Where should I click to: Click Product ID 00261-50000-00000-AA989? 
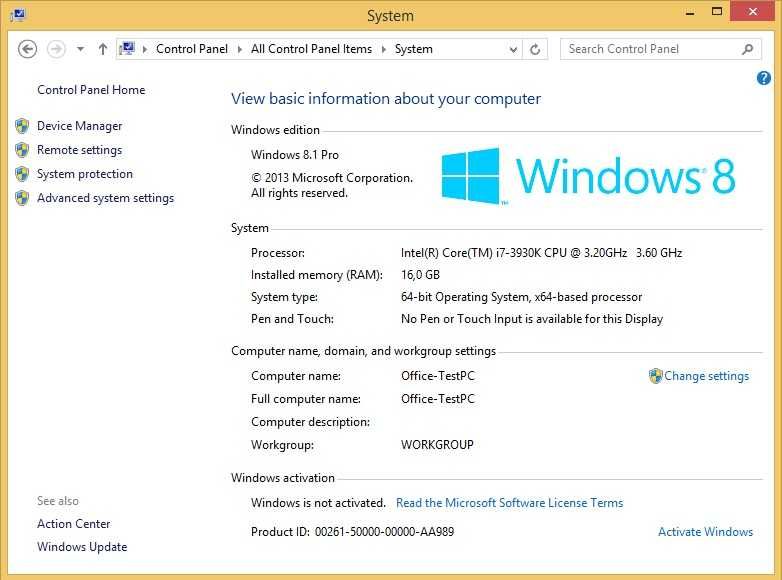pyautogui.click(x=353, y=532)
